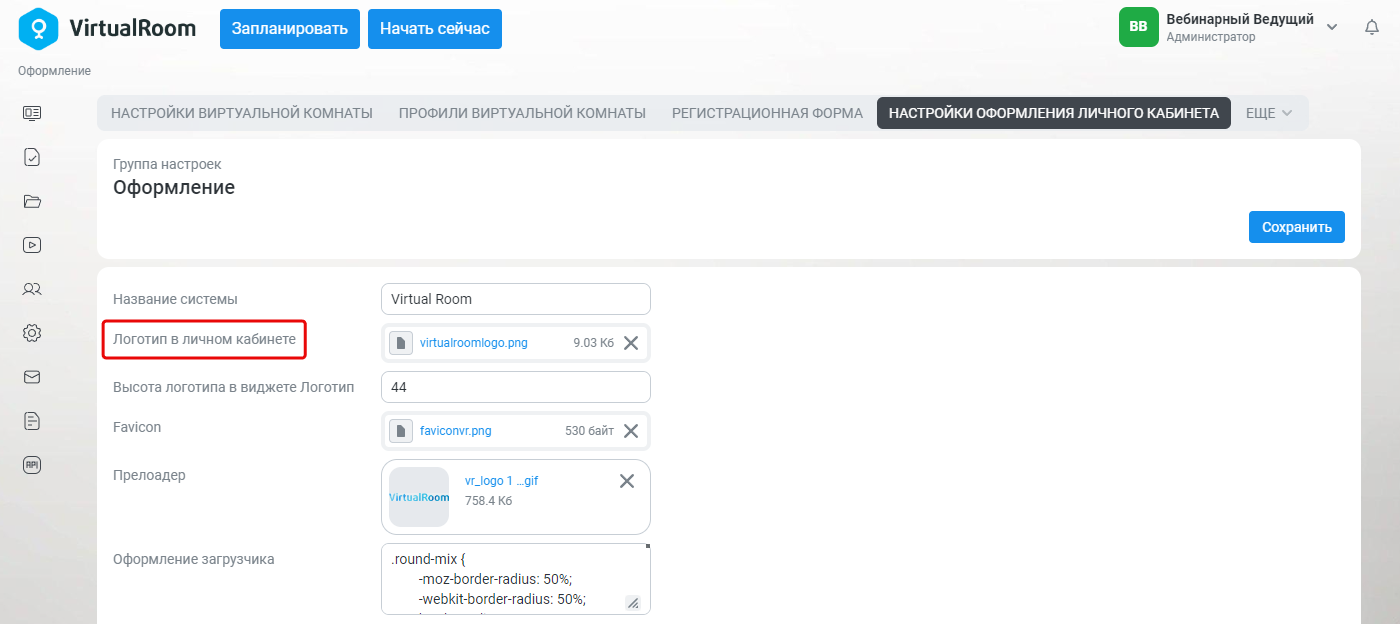Click the 758.4 Кб file size
Image resolution: width=1400 pixels, height=624 pixels.
pos(488,501)
